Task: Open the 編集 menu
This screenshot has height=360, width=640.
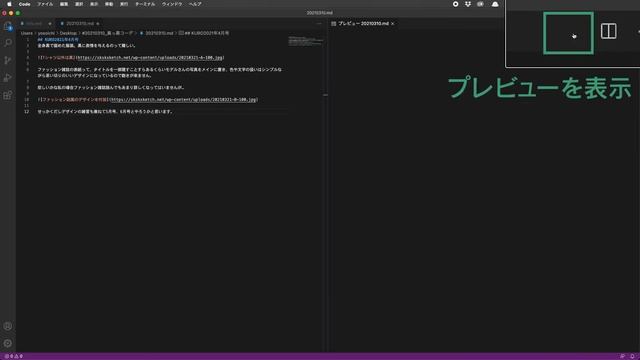Action: pos(64,4)
